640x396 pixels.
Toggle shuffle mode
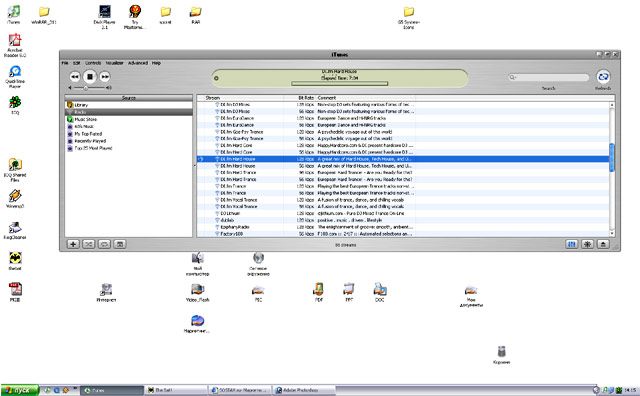[89, 244]
